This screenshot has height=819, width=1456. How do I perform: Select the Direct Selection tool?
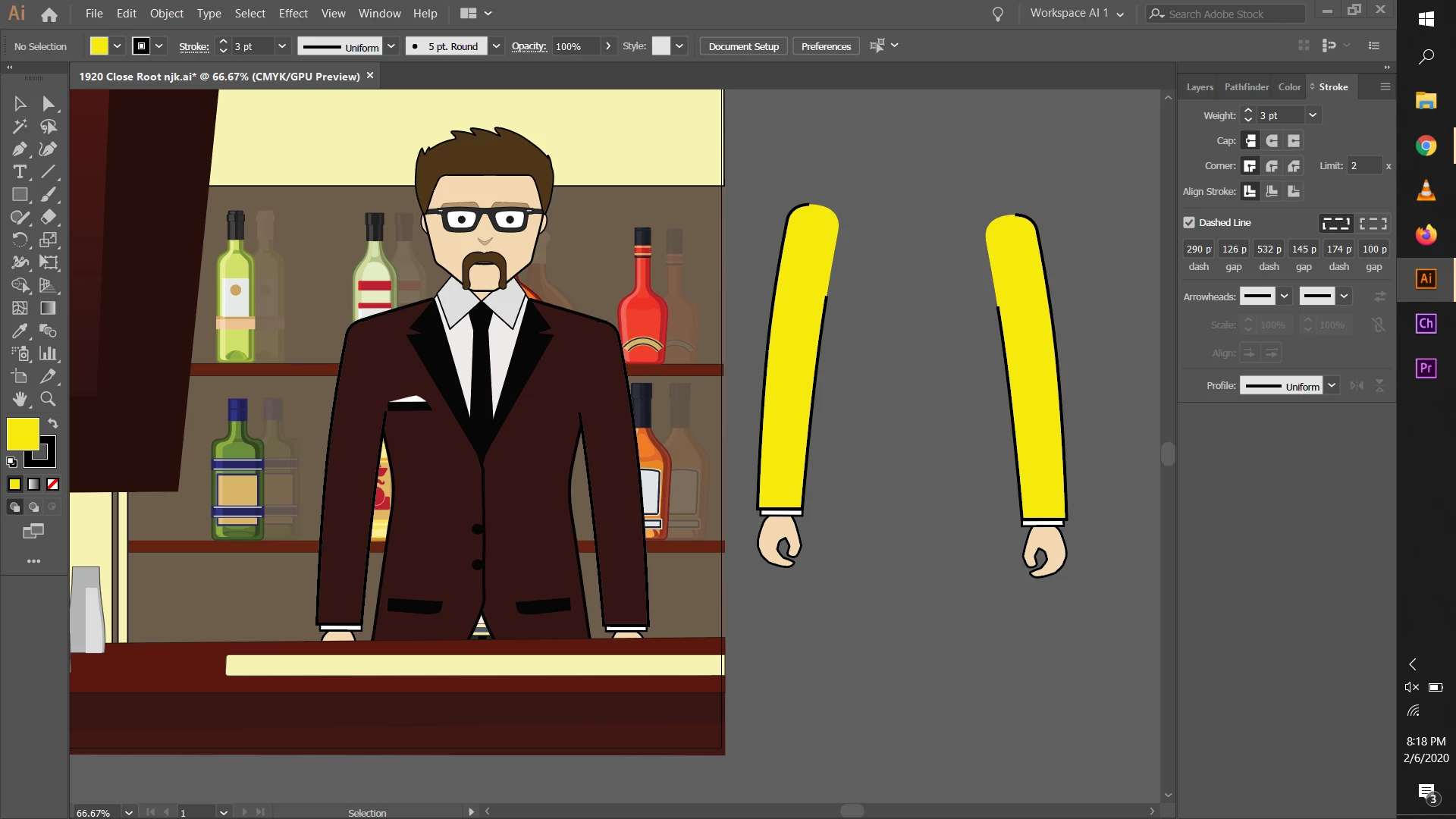click(x=49, y=104)
